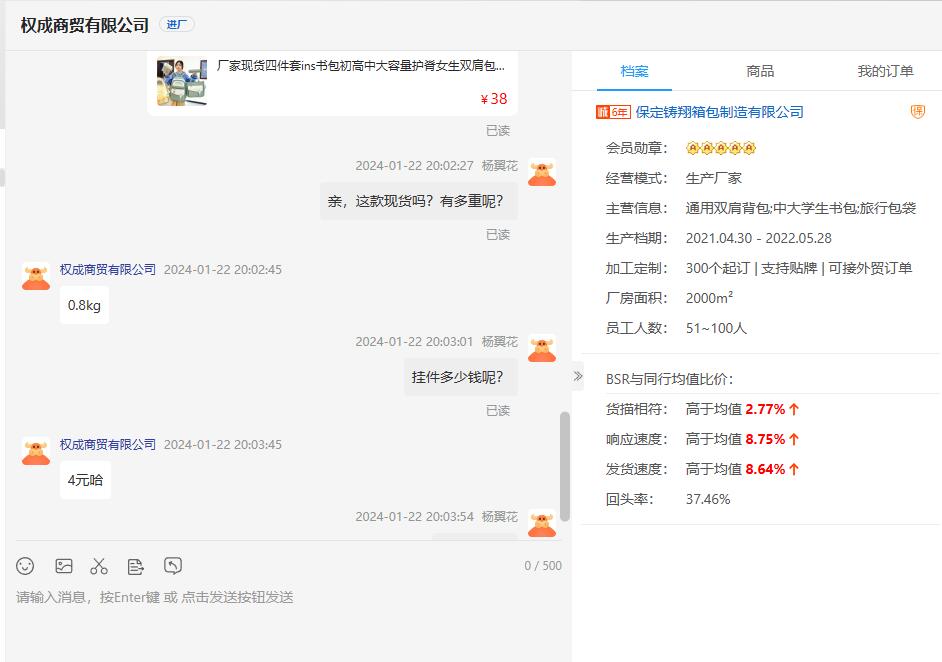Open the chat history icon
942x662 pixels.
pos(173,566)
